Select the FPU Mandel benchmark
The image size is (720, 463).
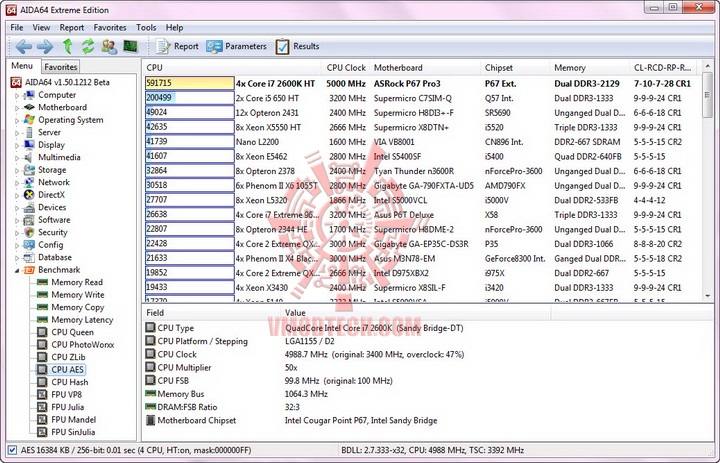pos(73,419)
